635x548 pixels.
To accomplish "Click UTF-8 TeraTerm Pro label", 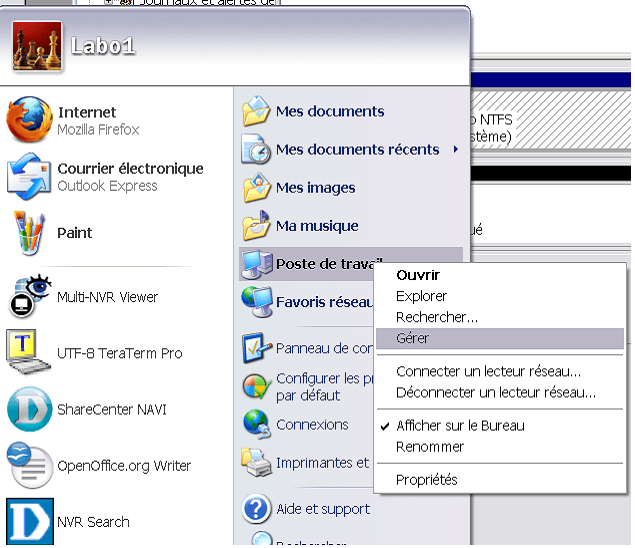I will click(x=119, y=353).
